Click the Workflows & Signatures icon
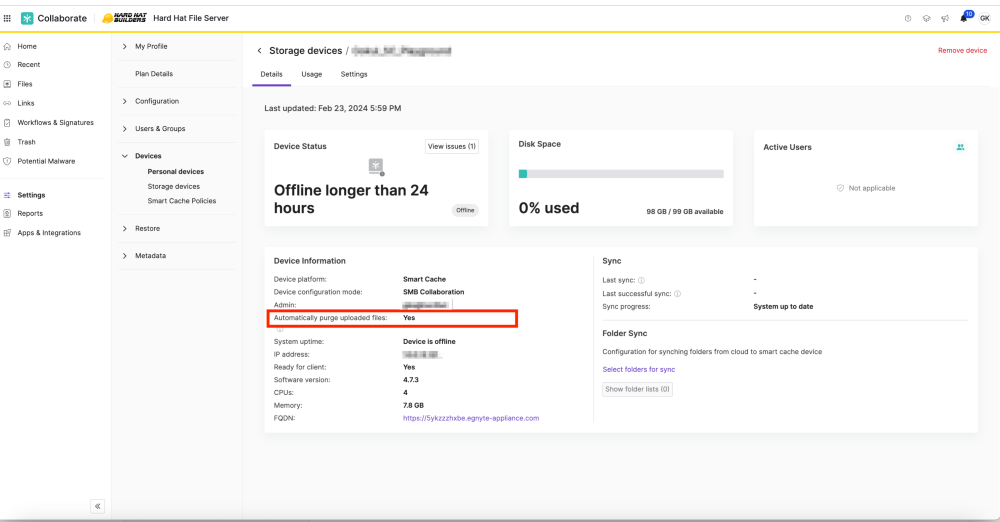Viewport: 1000px width, 522px height. [7, 123]
